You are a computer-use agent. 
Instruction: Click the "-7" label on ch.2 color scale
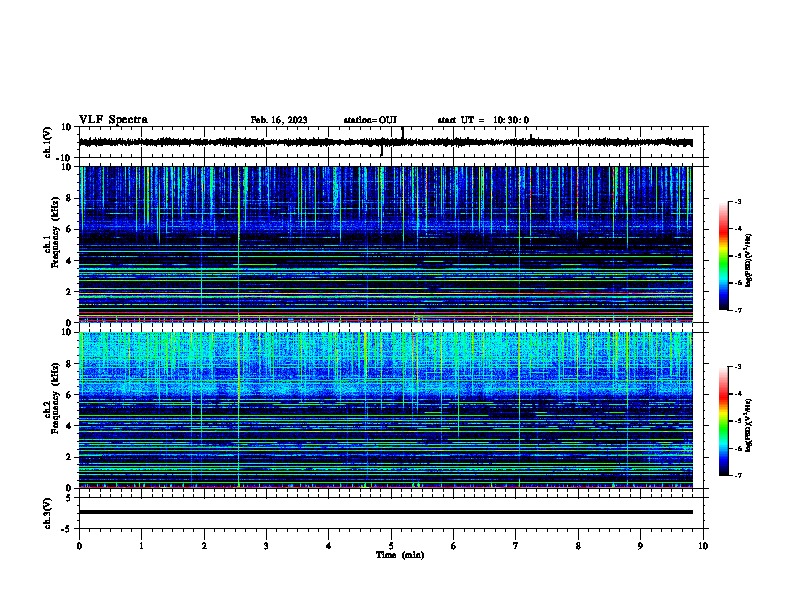(737, 476)
